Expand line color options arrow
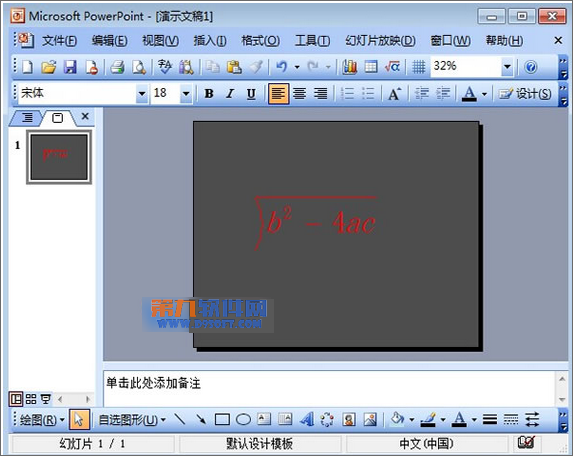The width and height of the screenshot is (573, 456). click(443, 419)
